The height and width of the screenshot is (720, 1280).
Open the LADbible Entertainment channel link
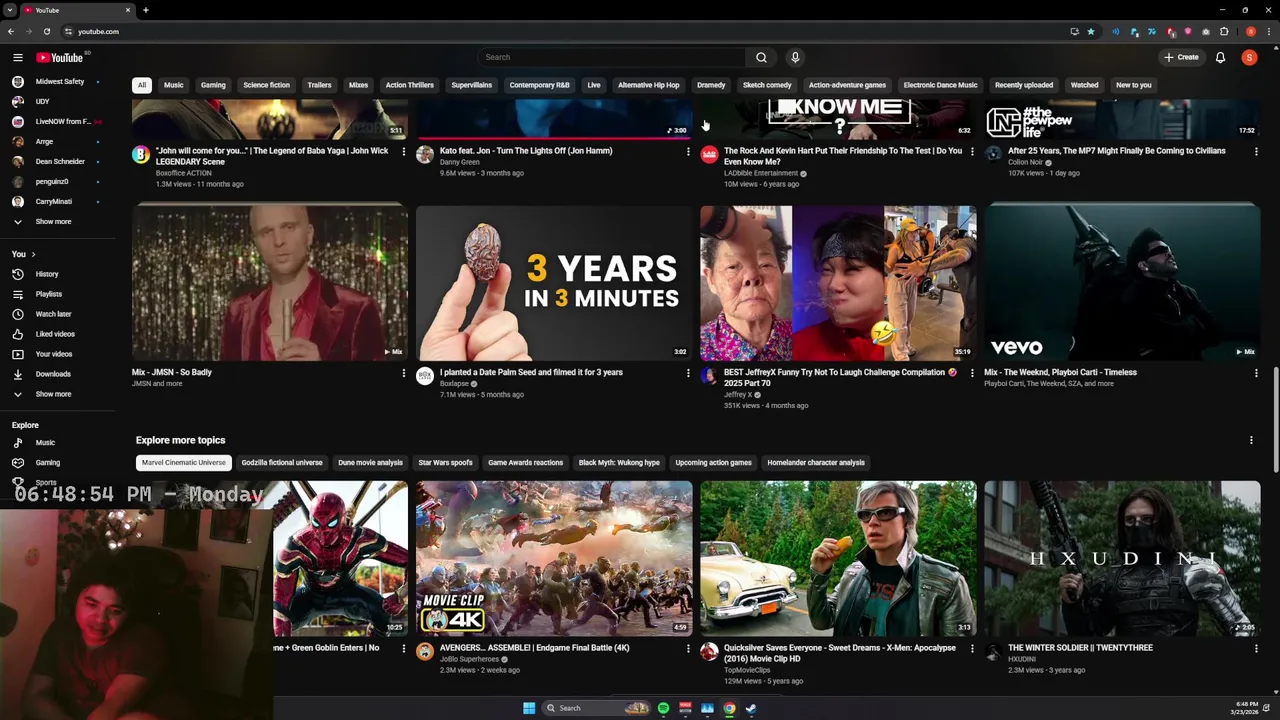point(761,173)
